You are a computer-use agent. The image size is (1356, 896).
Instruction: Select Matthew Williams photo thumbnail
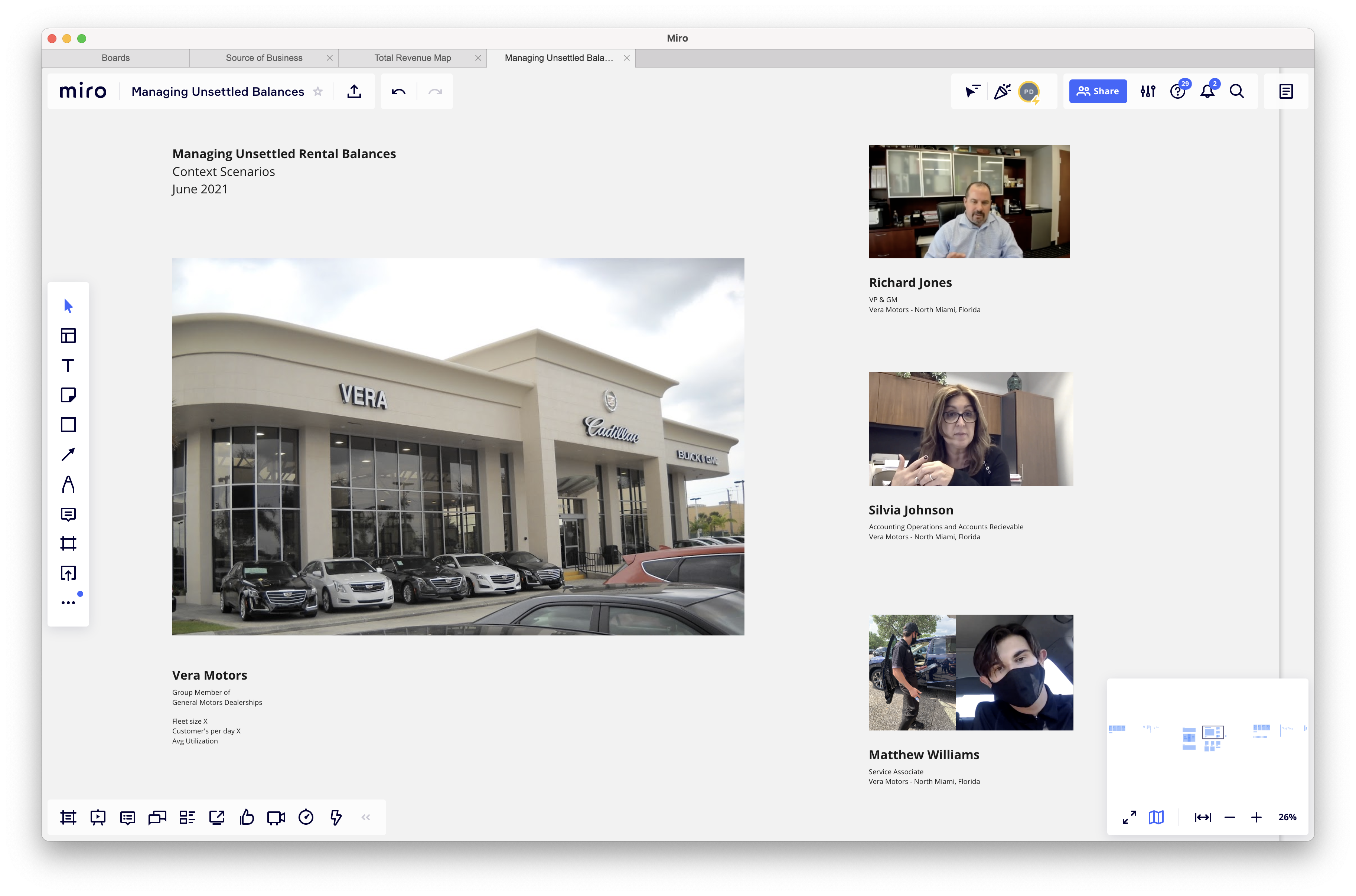pos(971,672)
